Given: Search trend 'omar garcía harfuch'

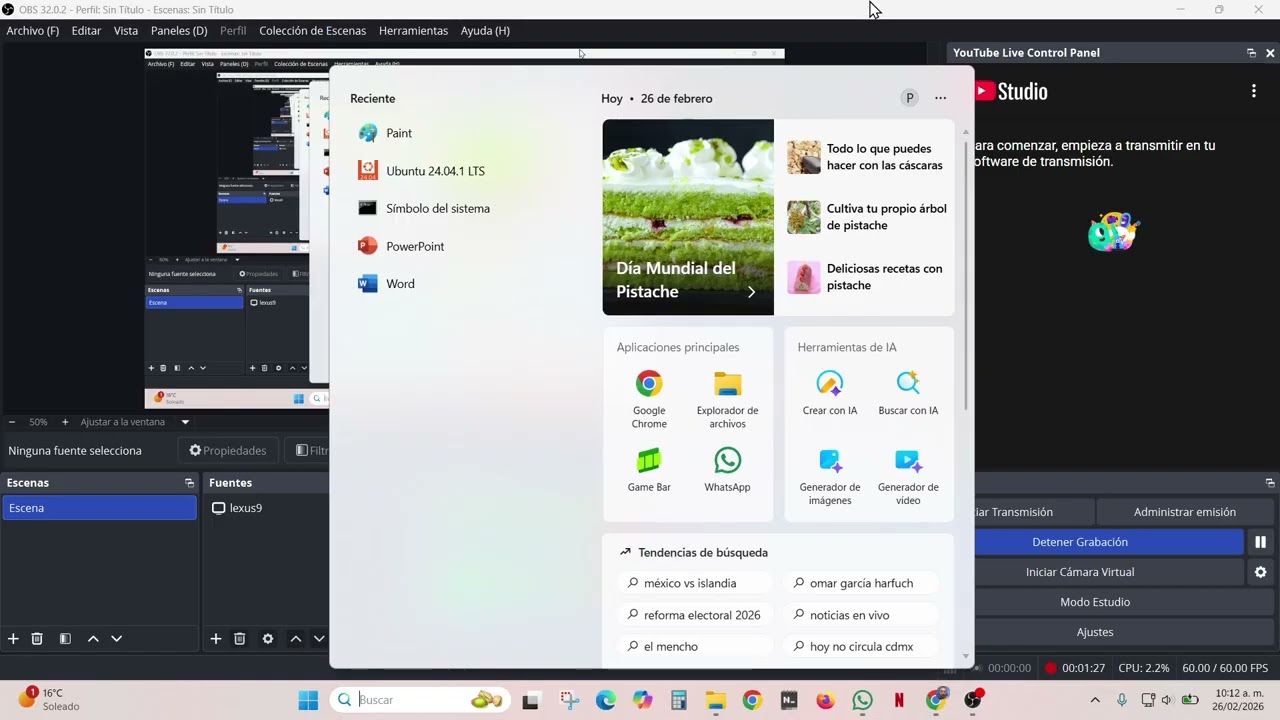Looking at the screenshot, I should (x=861, y=583).
